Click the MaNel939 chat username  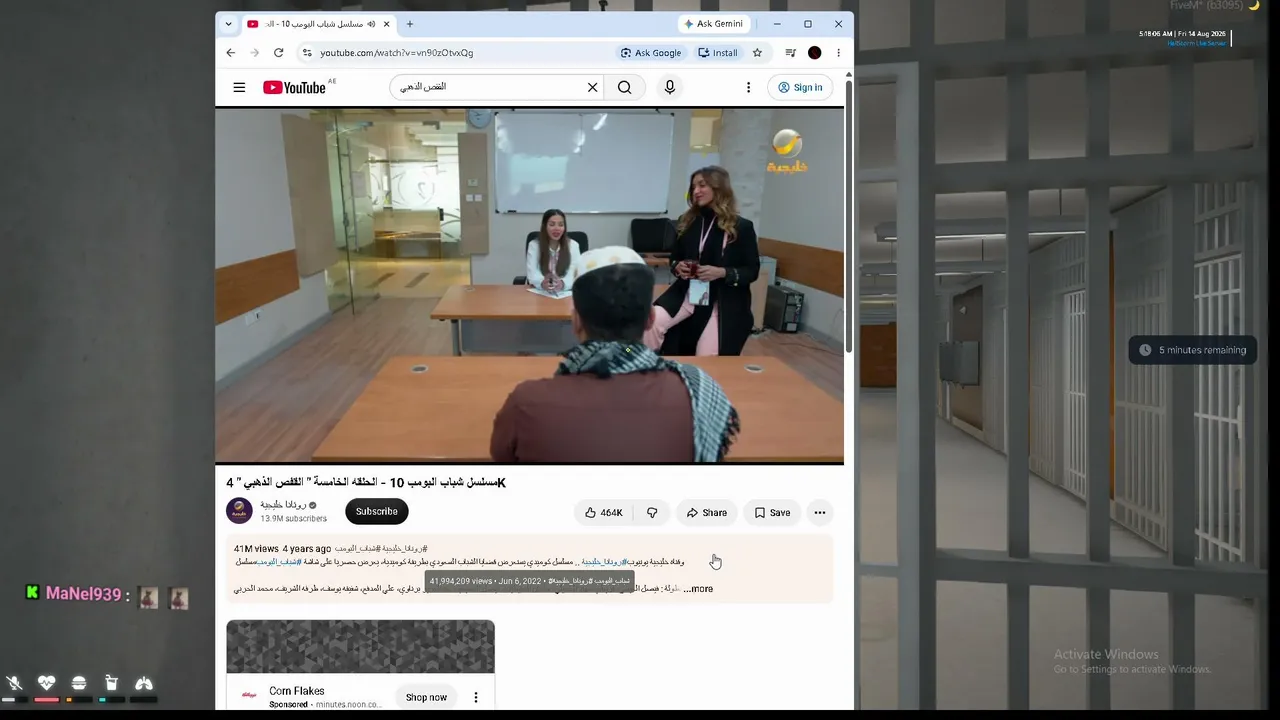(x=83, y=594)
